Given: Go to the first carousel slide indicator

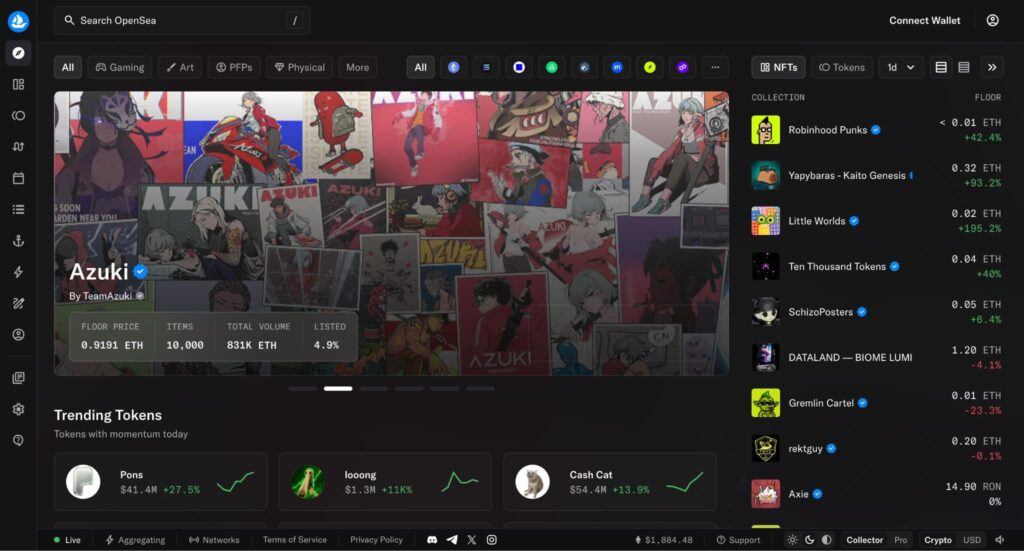Looking at the screenshot, I should pos(302,388).
